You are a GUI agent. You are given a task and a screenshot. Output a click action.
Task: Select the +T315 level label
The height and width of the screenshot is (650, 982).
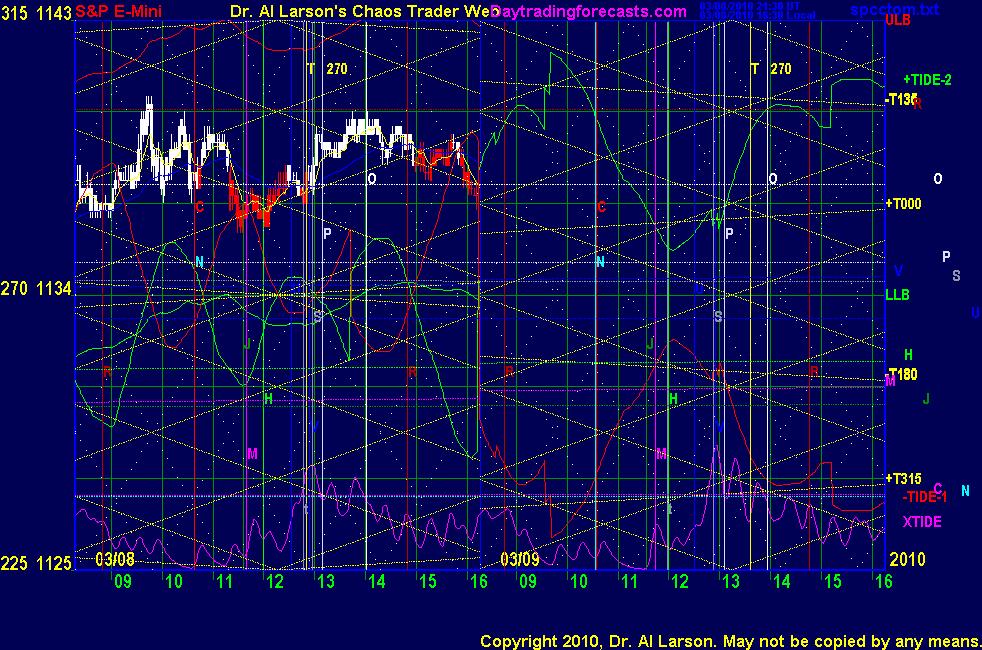click(903, 478)
